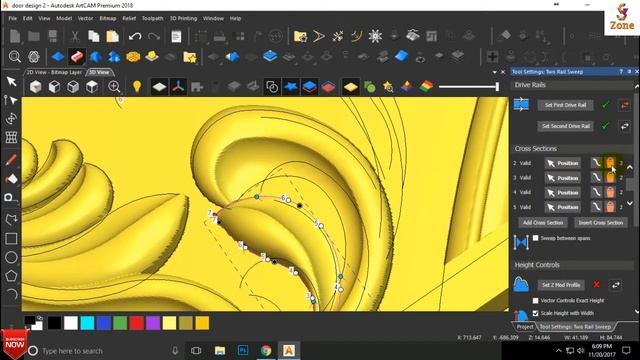Click the light bulb lighting icon
The width and height of the screenshot is (640, 360).
point(137,87)
